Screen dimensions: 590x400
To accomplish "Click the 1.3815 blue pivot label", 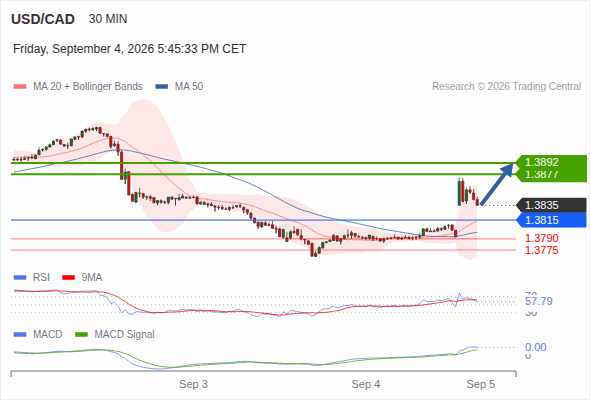I will [x=552, y=220].
